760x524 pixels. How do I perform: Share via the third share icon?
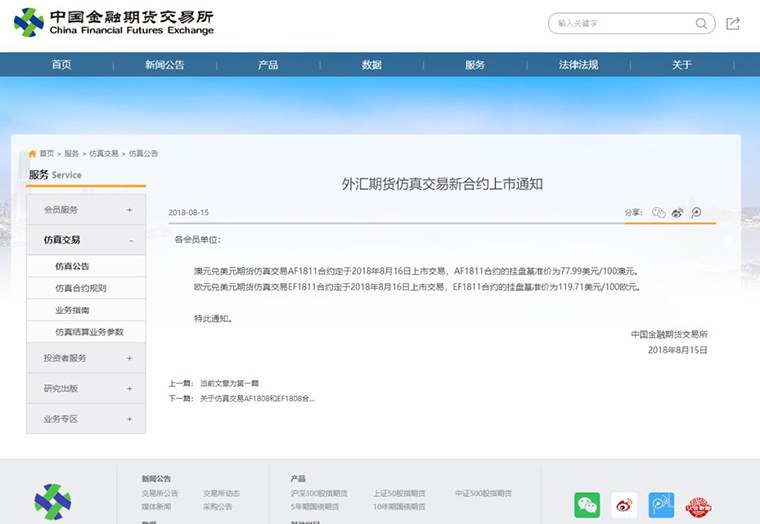pos(696,212)
